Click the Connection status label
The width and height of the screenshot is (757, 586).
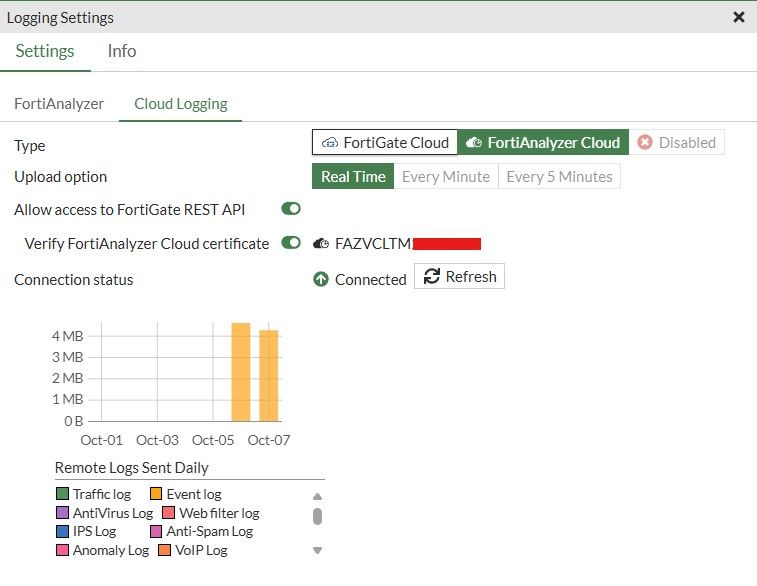pyautogui.click(x=74, y=279)
